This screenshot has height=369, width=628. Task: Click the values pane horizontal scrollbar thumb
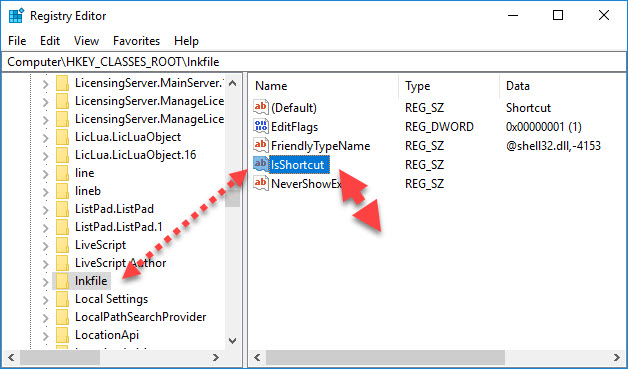tap(385, 357)
